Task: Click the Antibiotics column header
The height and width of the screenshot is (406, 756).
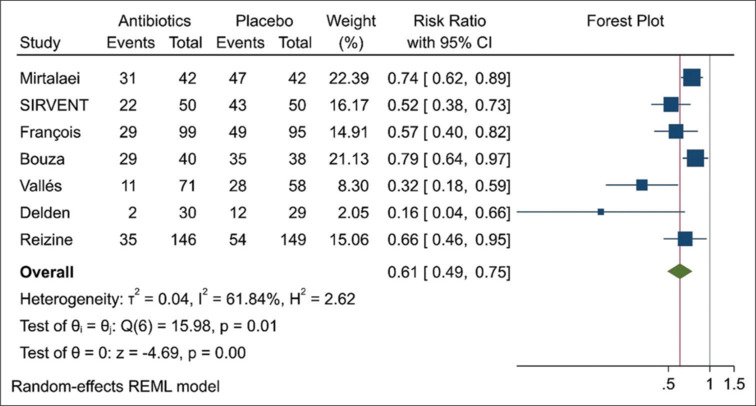Action: [x=149, y=22]
